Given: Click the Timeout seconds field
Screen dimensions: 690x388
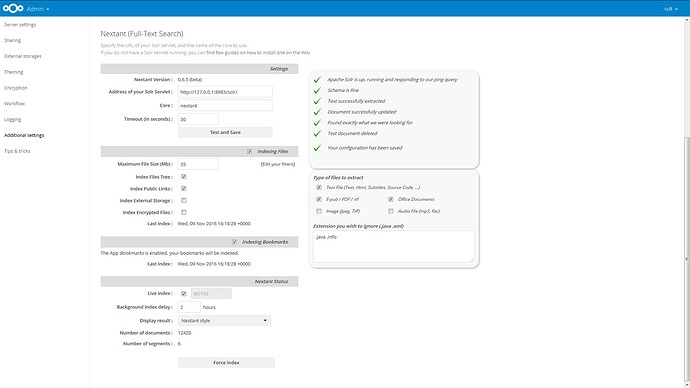Looking at the screenshot, I should click(198, 119).
